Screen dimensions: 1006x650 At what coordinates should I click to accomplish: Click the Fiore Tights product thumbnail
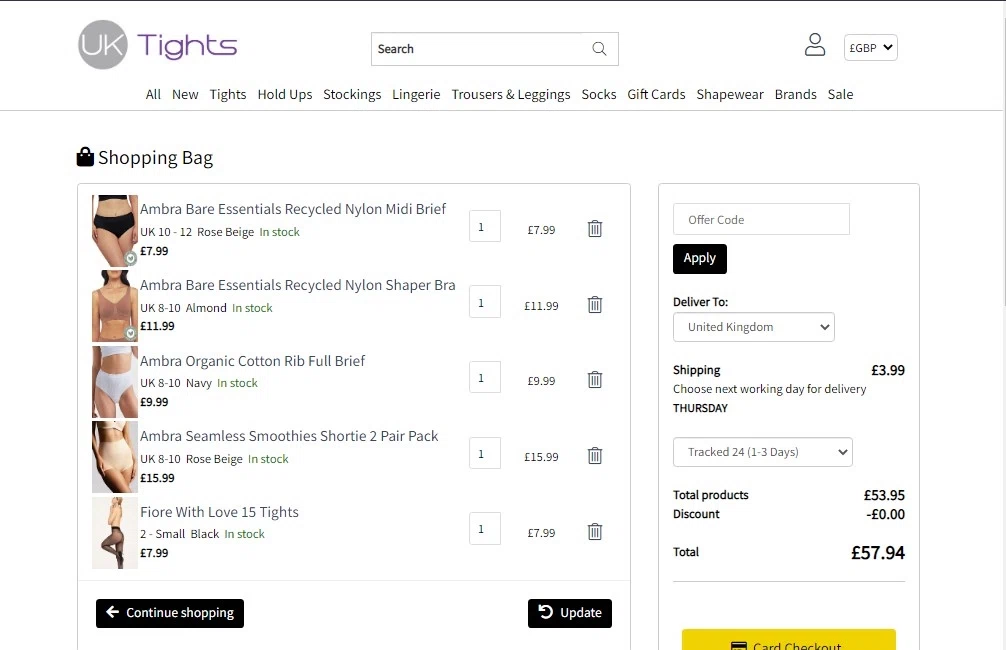click(115, 533)
